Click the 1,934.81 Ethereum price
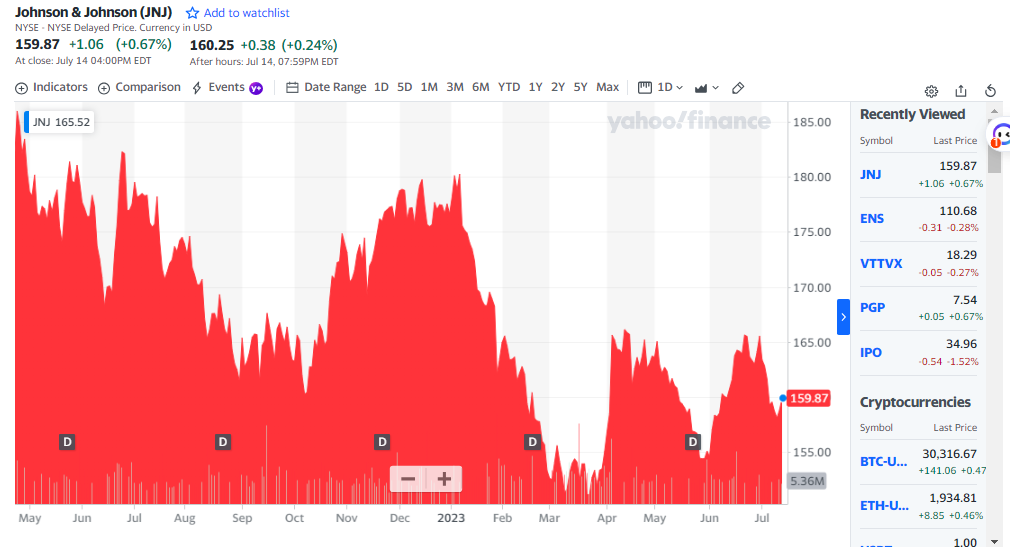The height and width of the screenshot is (547, 1010). pyautogui.click(x=953, y=498)
